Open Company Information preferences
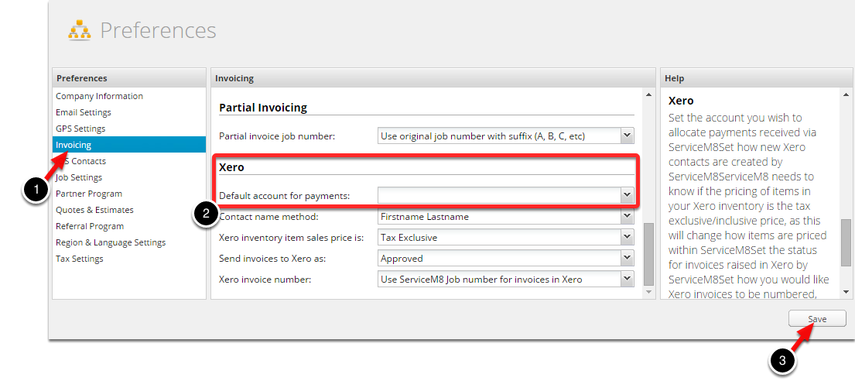 (x=99, y=96)
